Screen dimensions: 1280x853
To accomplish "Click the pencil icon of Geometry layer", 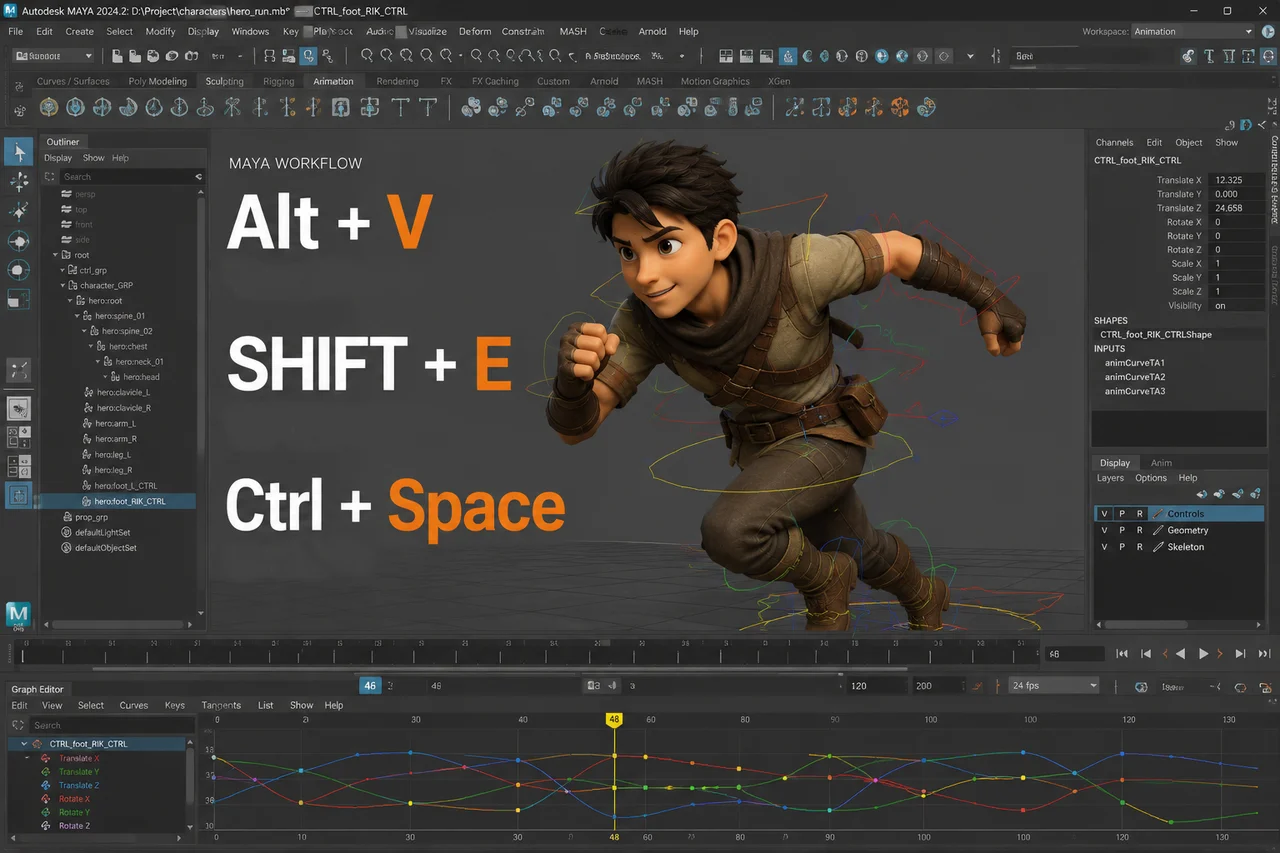I will (1158, 530).
